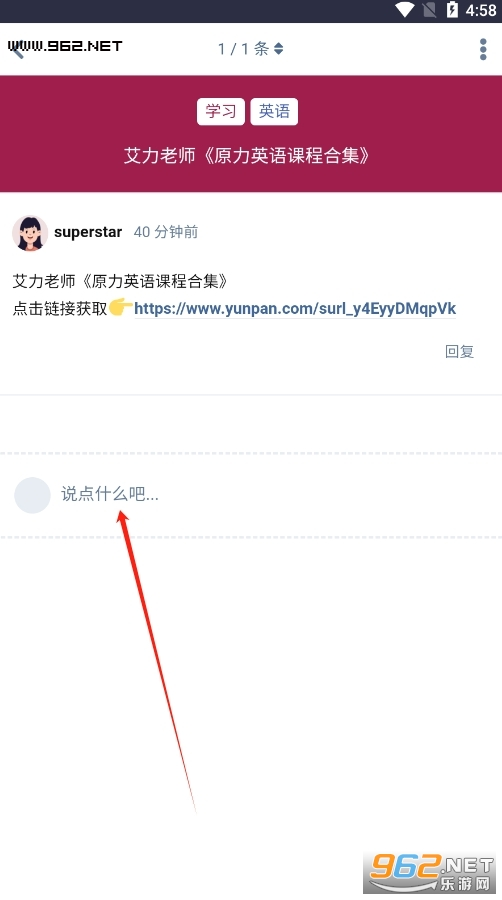This screenshot has height=900, width=502.
Task: Open superstar's avatar picture
Action: pos(30,233)
